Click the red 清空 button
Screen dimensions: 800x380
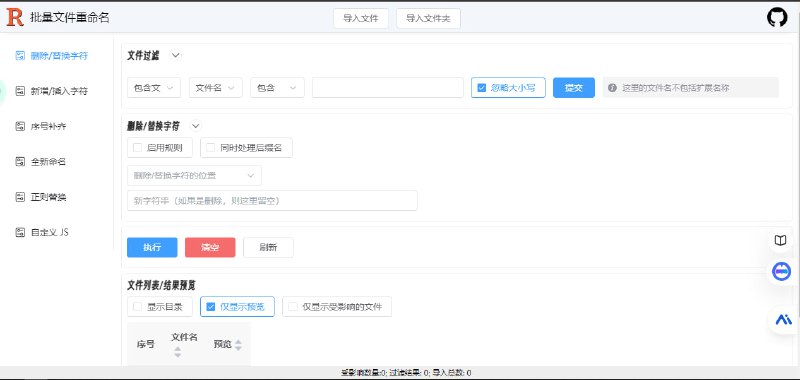click(210, 247)
